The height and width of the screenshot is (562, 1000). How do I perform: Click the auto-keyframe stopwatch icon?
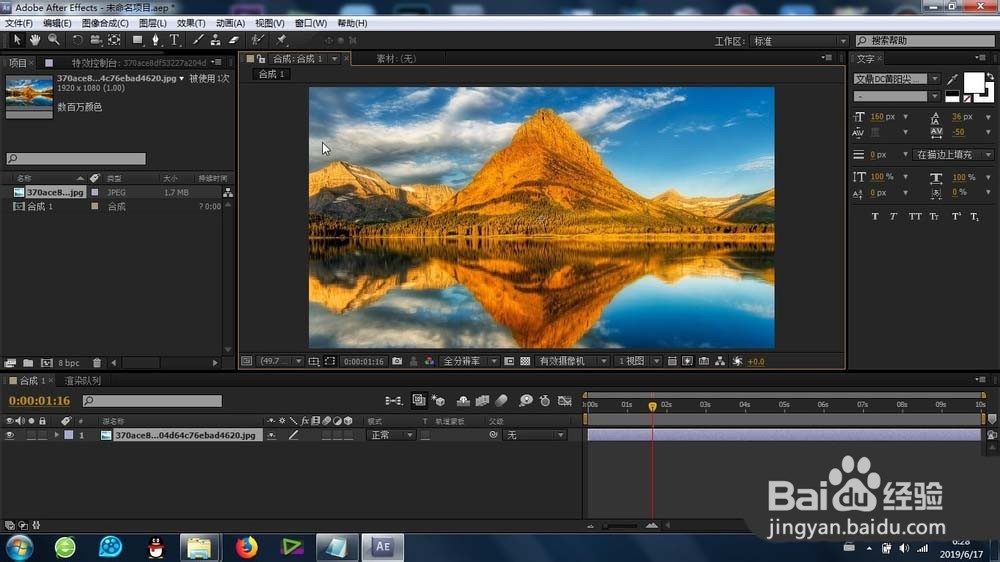point(545,401)
